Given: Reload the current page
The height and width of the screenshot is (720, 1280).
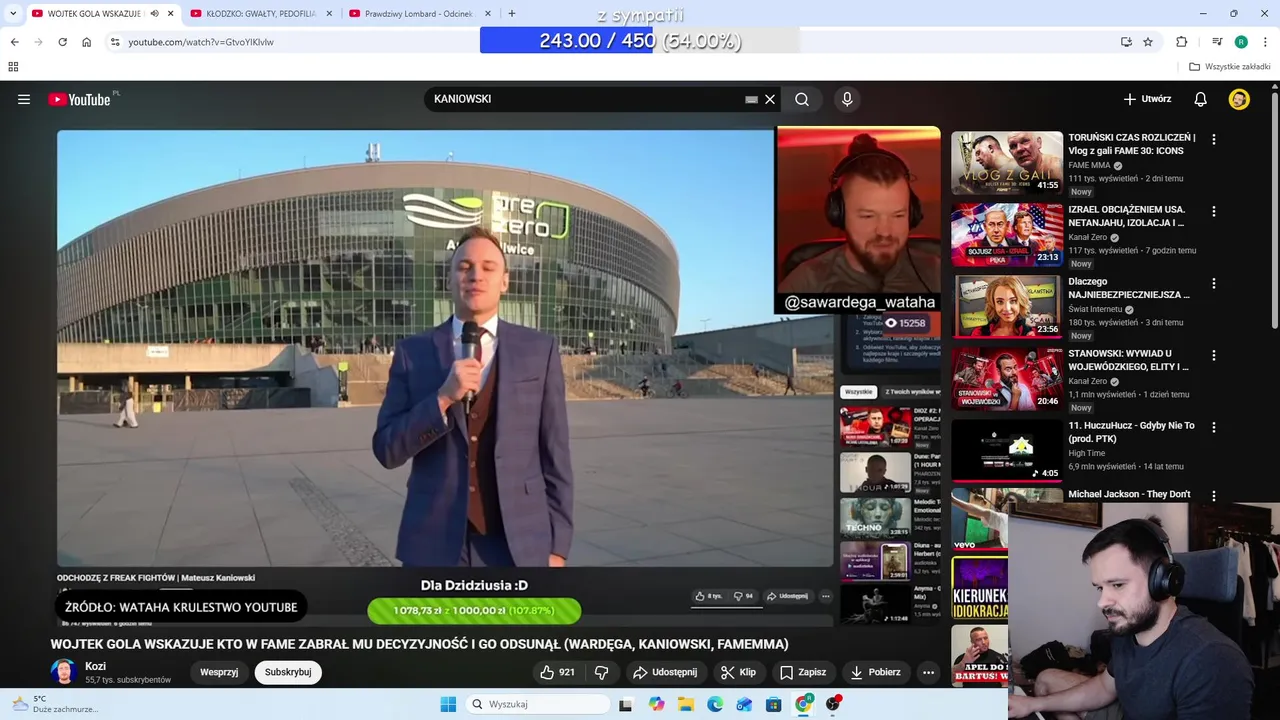Looking at the screenshot, I should coord(62,42).
